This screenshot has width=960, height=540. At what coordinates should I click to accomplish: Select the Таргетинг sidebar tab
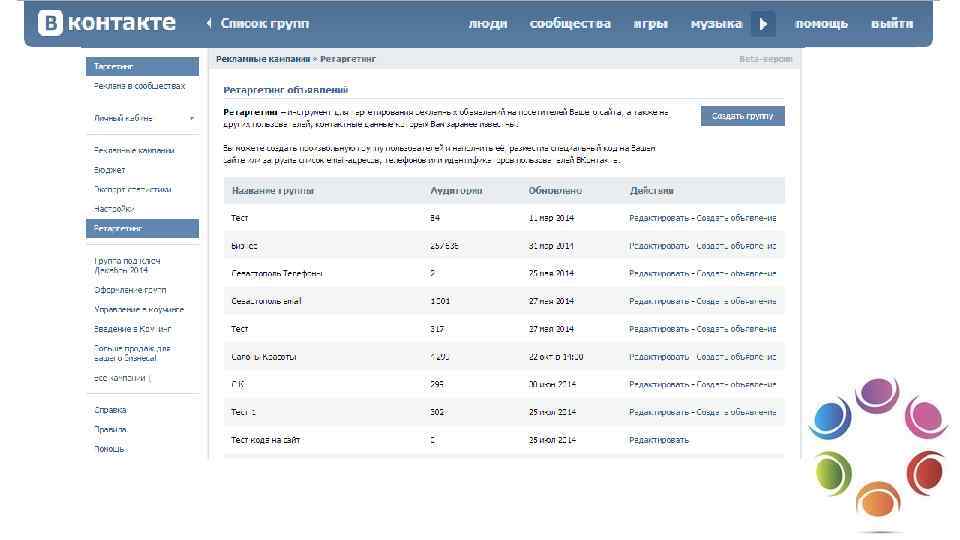tap(142, 66)
